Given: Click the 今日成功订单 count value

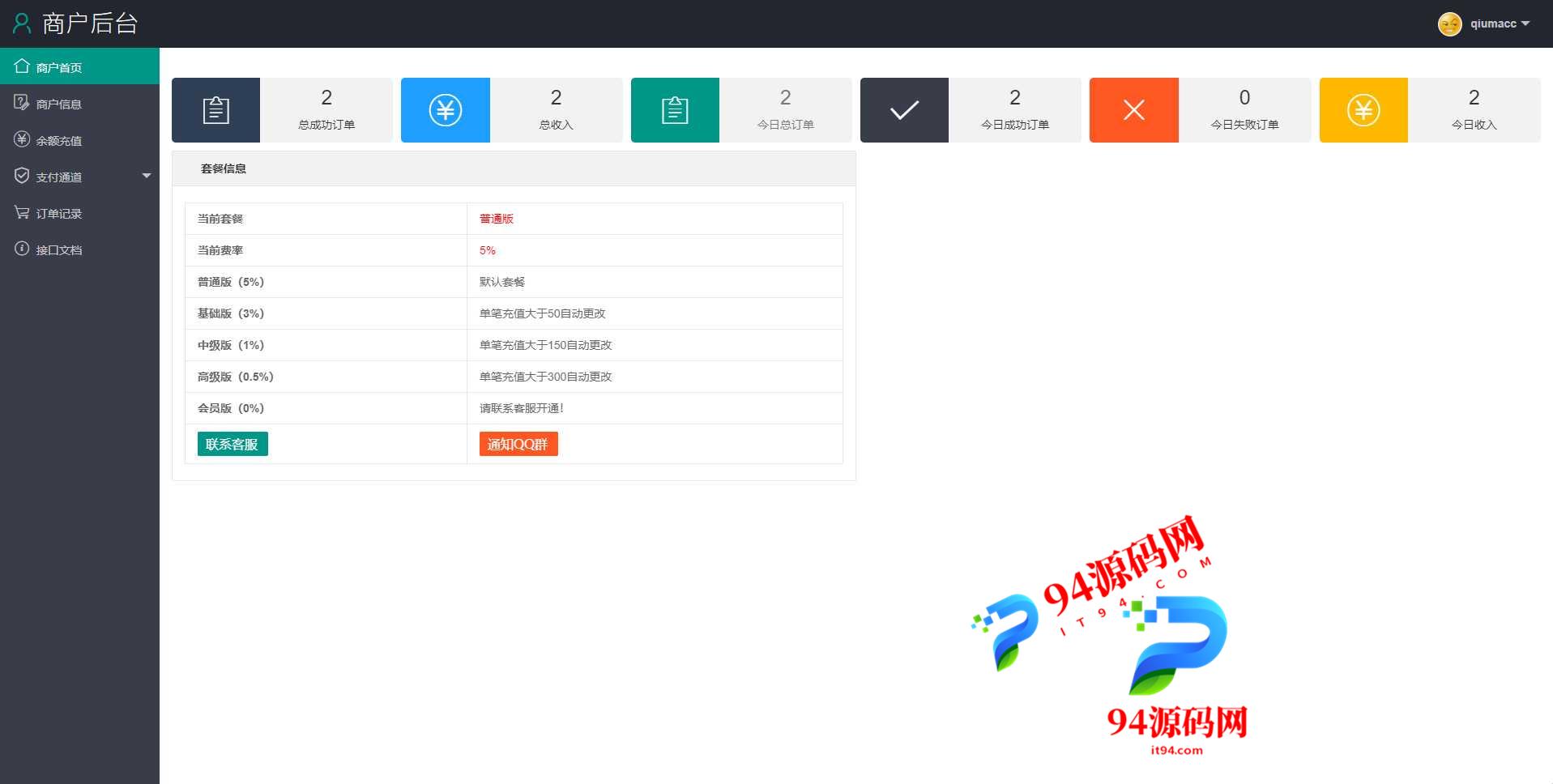Looking at the screenshot, I should [1015, 98].
